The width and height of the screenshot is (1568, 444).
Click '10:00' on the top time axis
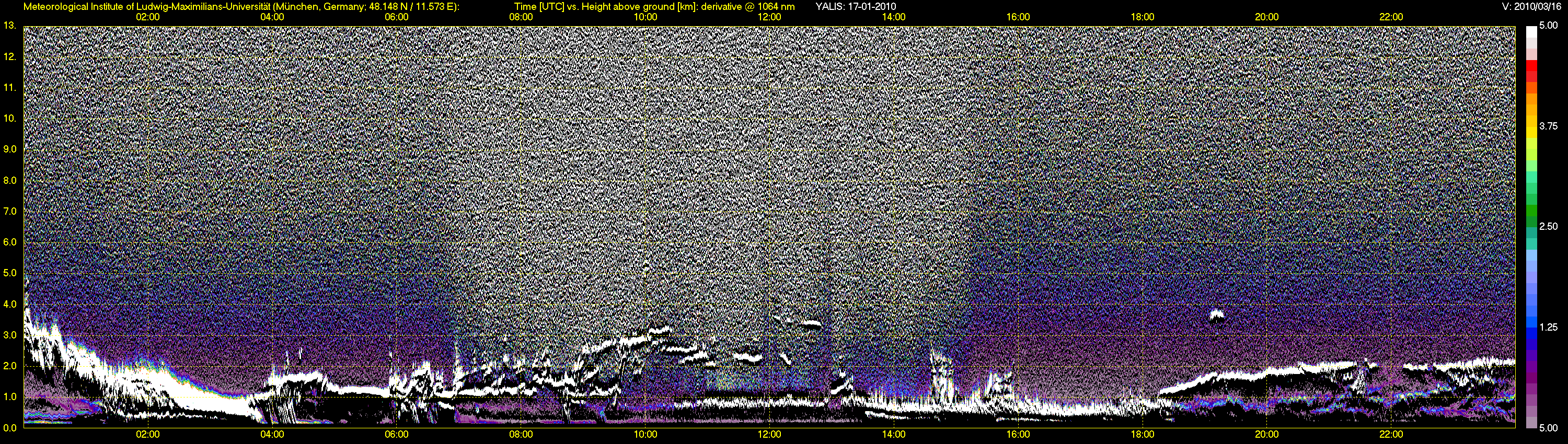coord(645,17)
